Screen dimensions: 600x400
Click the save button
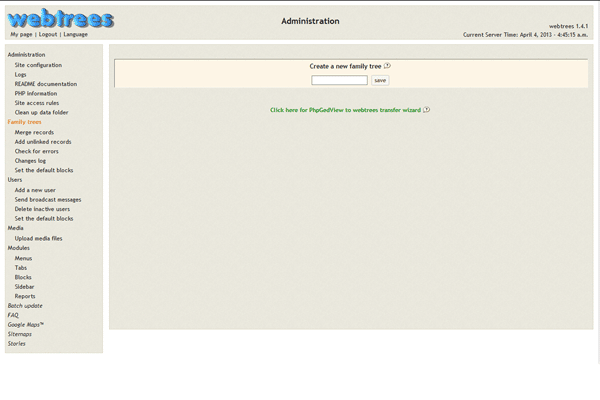(380, 80)
